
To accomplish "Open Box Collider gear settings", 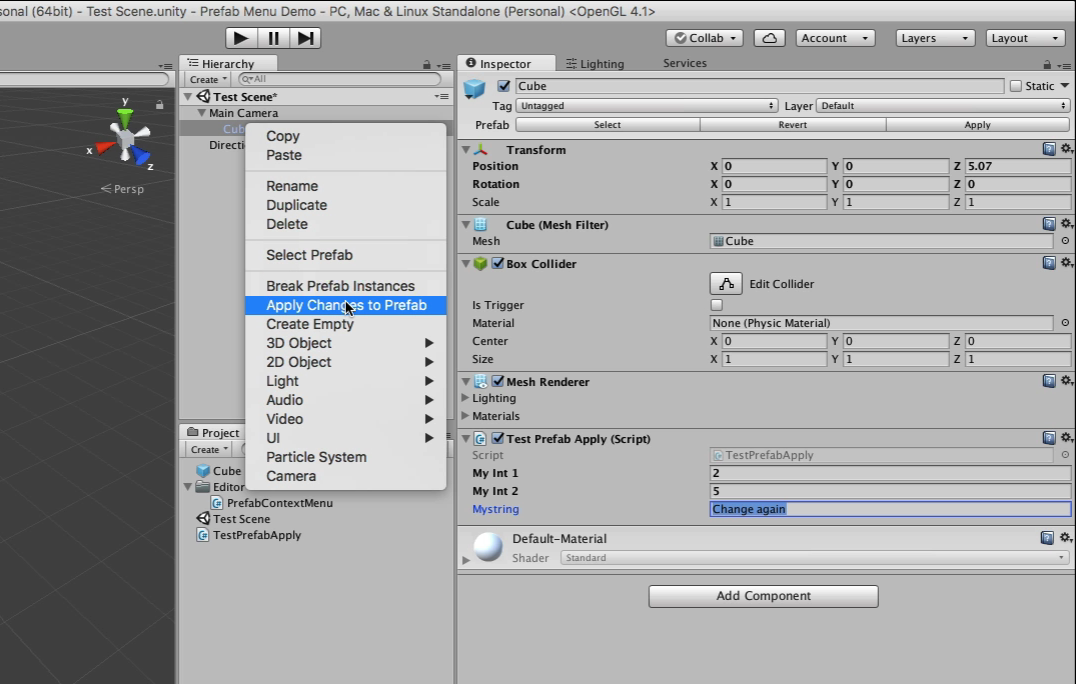I will click(1066, 263).
